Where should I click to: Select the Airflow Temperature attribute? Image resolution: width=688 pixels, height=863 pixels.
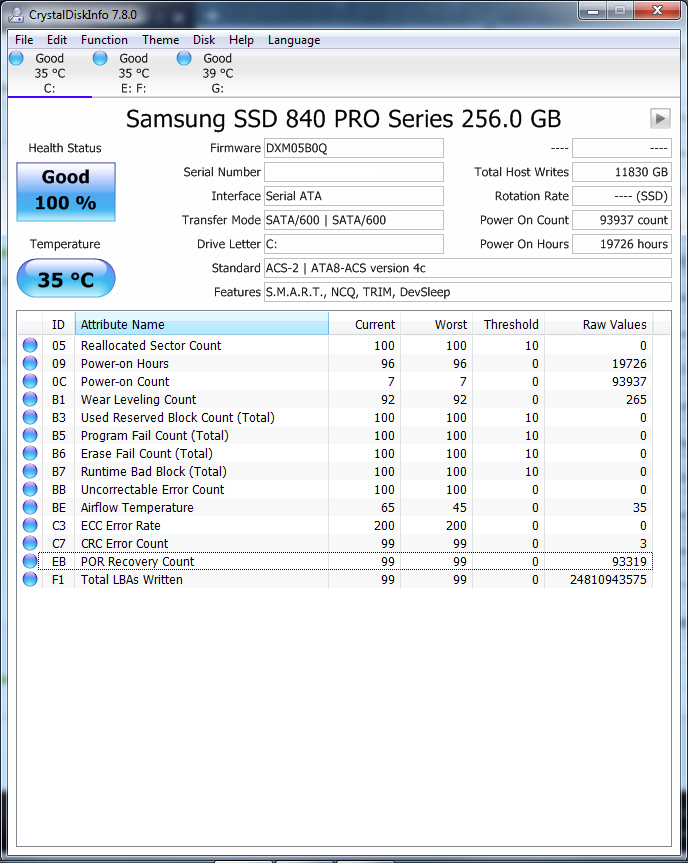point(137,507)
